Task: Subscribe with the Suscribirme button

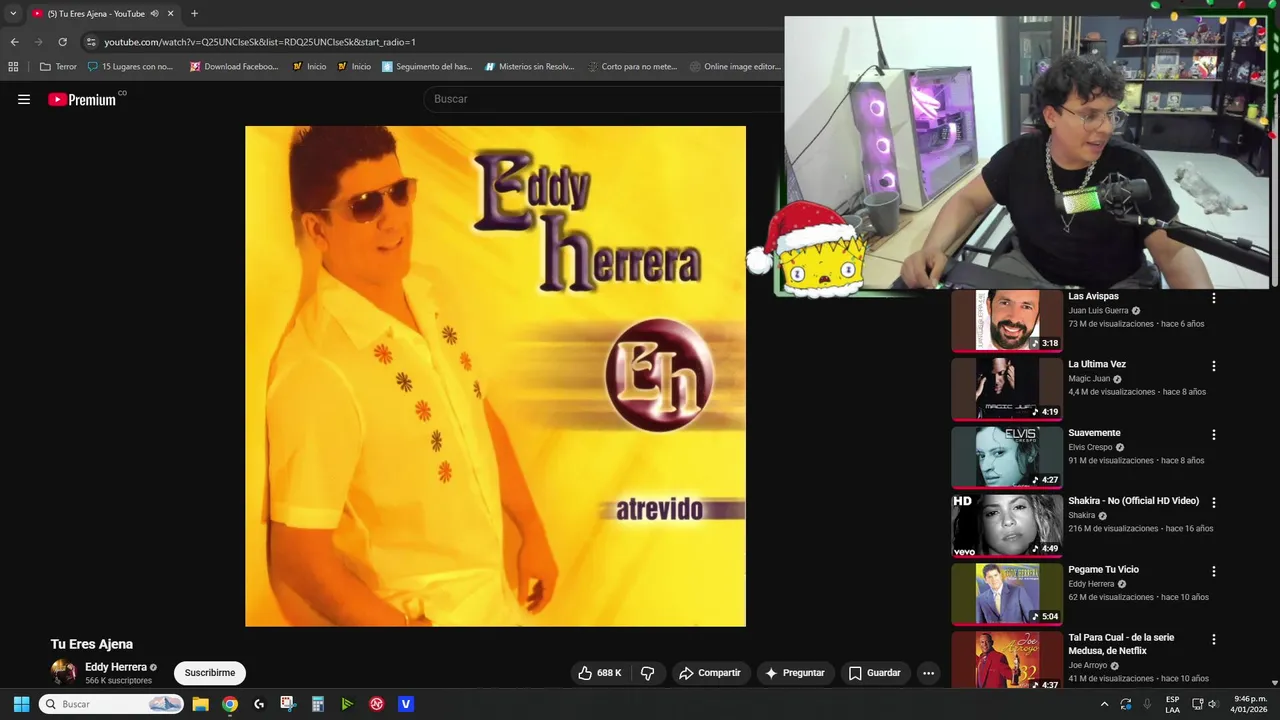Action: point(210,673)
